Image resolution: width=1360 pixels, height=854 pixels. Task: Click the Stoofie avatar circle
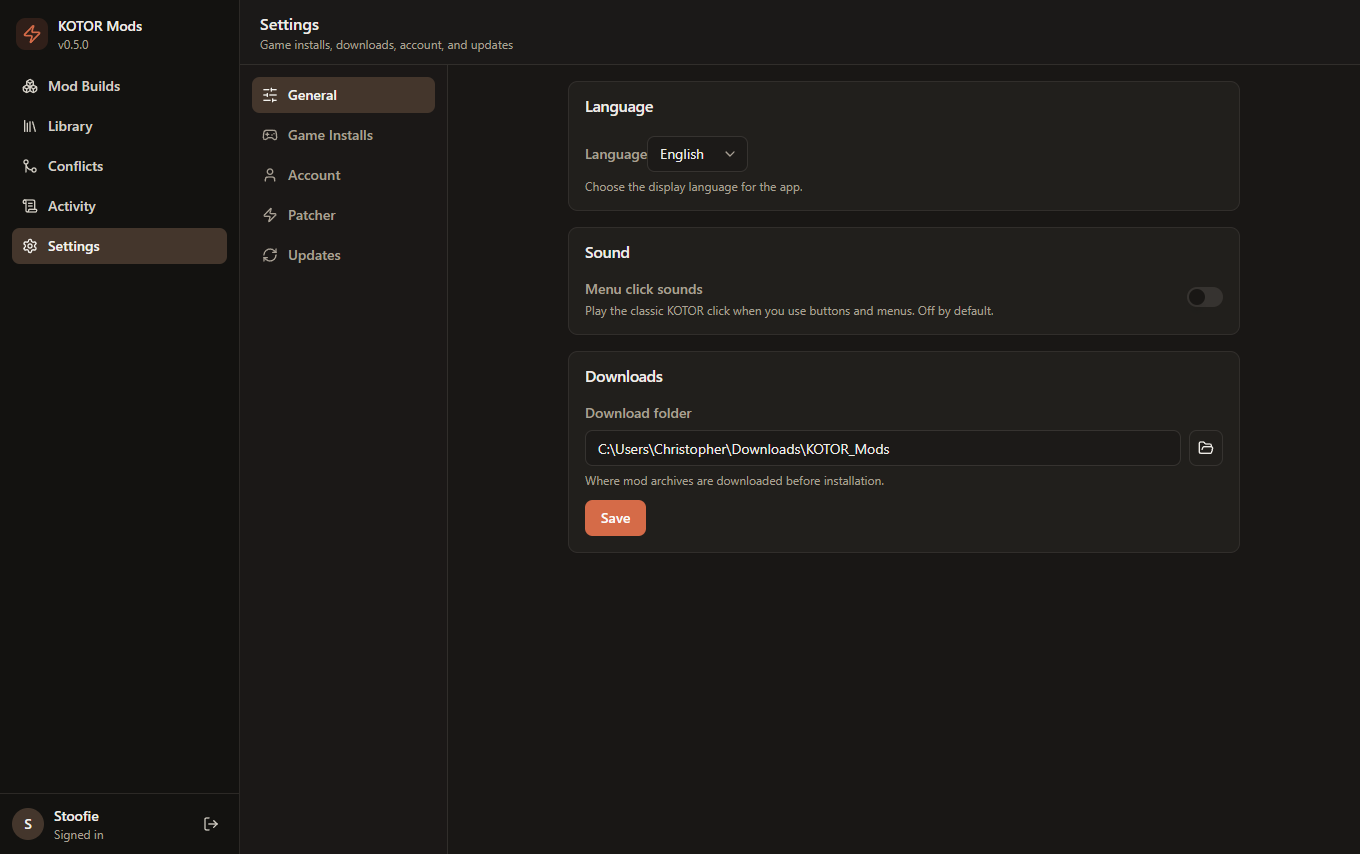(x=28, y=824)
